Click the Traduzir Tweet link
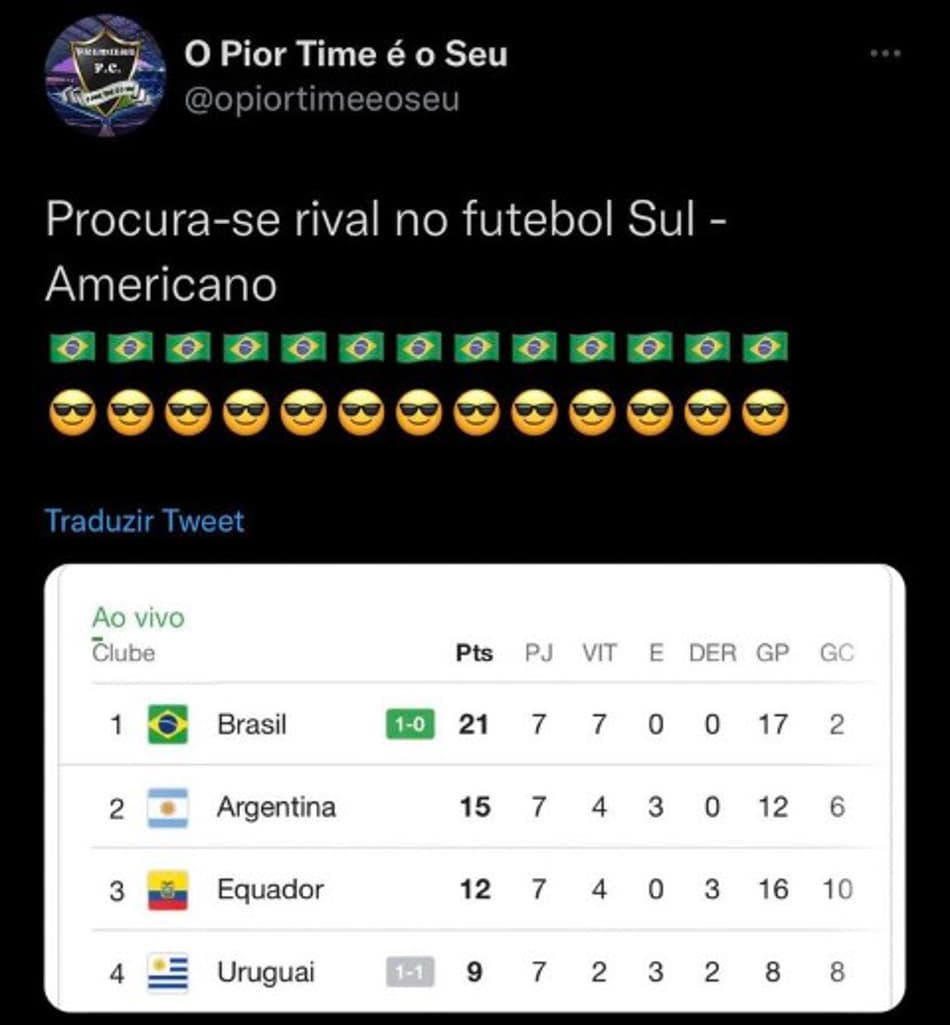This screenshot has height=1025, width=950. (x=144, y=521)
